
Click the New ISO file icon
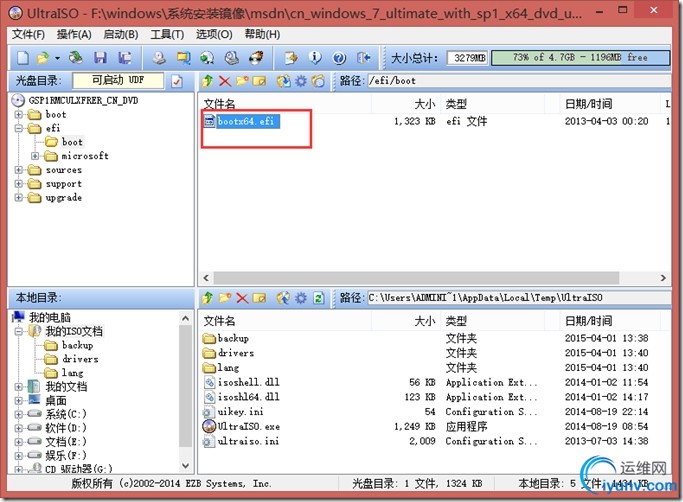[x=23, y=58]
